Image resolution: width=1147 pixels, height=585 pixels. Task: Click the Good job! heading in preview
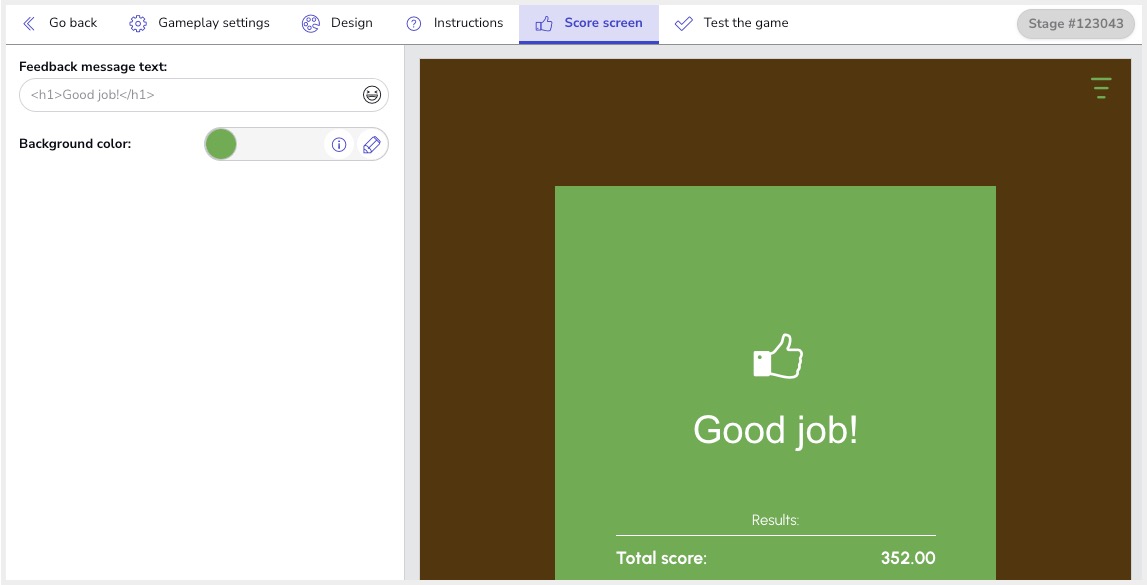775,430
